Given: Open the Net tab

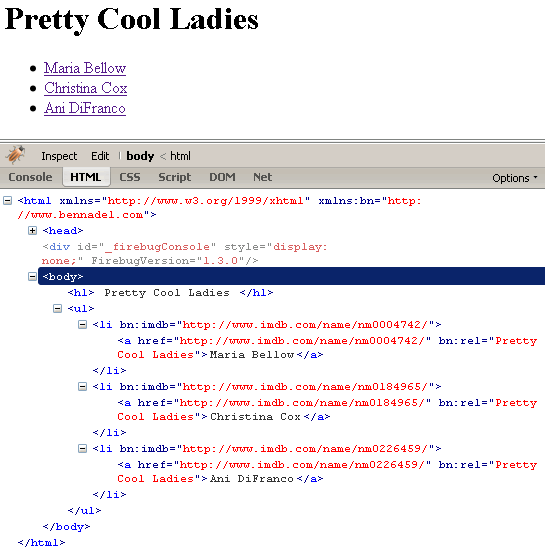Looking at the screenshot, I should [262, 177].
